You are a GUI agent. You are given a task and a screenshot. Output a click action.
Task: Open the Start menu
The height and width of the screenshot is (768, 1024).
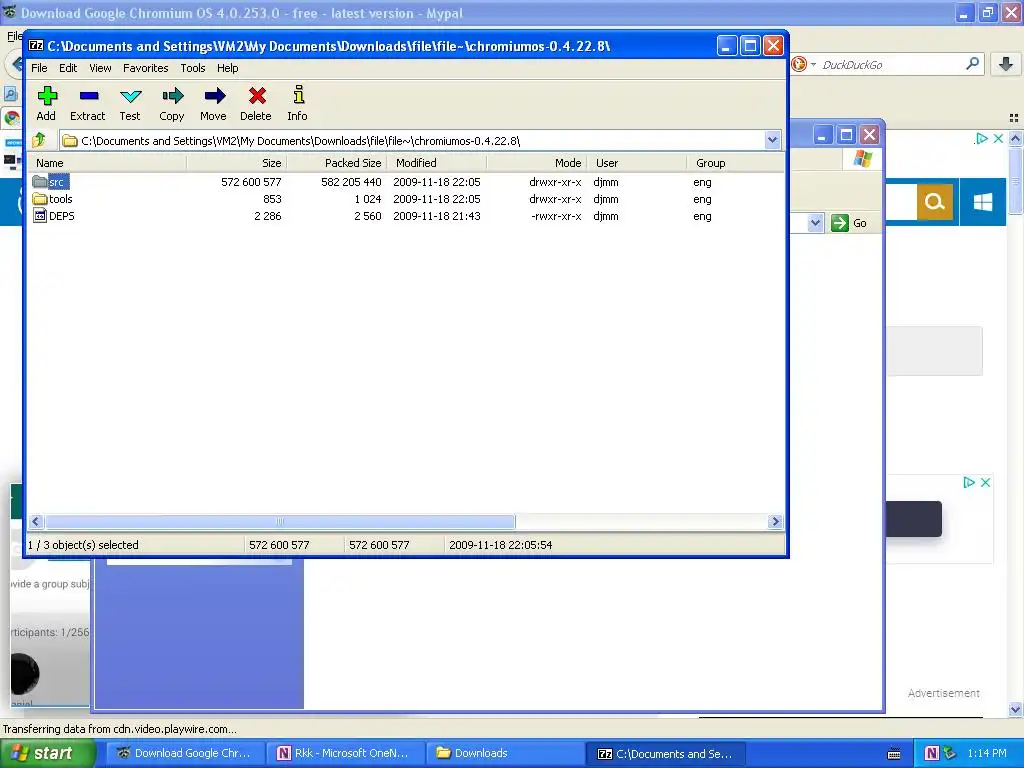pyautogui.click(x=47, y=753)
